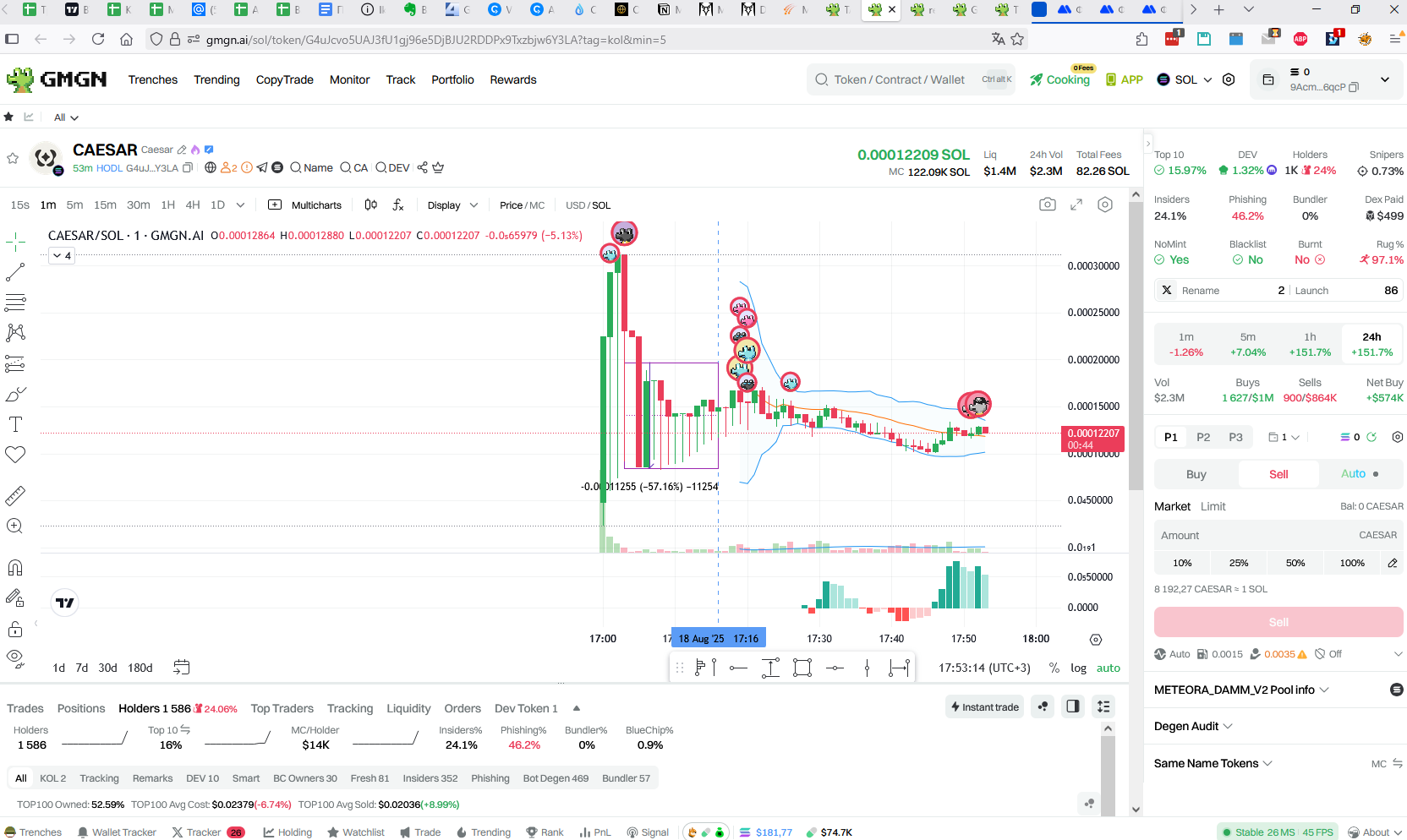
Task: Refresh the preset counter icon
Action: [x=1371, y=437]
